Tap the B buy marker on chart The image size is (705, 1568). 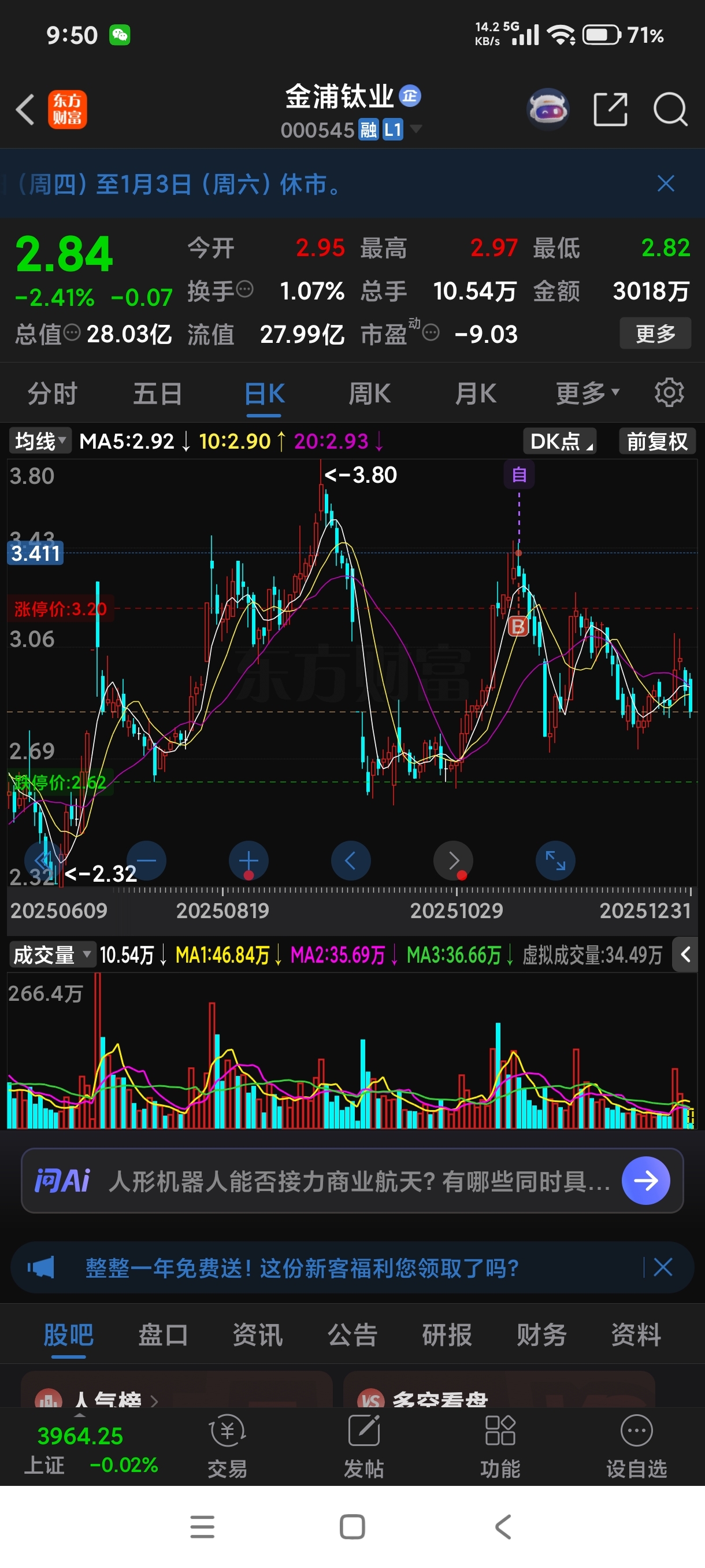point(518,626)
